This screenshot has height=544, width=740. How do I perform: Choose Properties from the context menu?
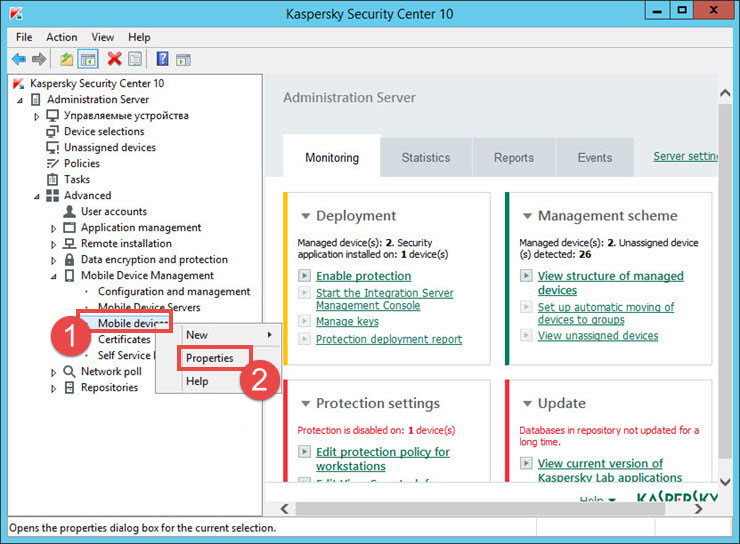click(x=210, y=358)
